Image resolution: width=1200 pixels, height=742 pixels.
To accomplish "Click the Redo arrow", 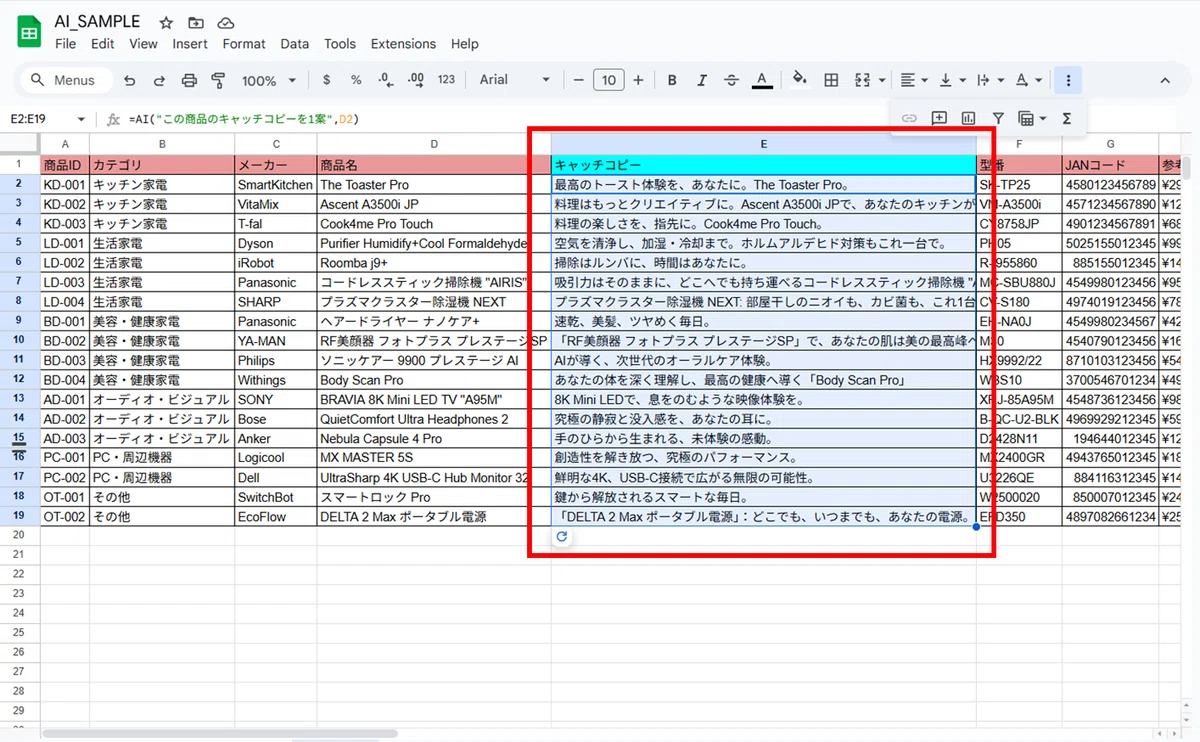I will click(159, 80).
